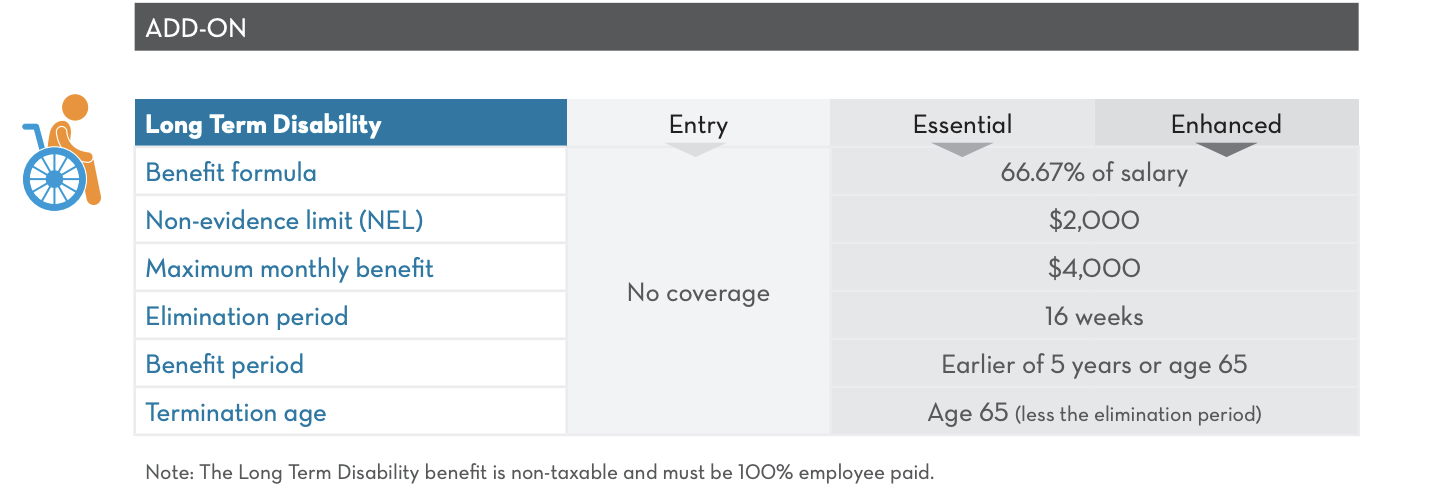Select the Essential plan tab
1454x498 pixels.
tap(962, 125)
